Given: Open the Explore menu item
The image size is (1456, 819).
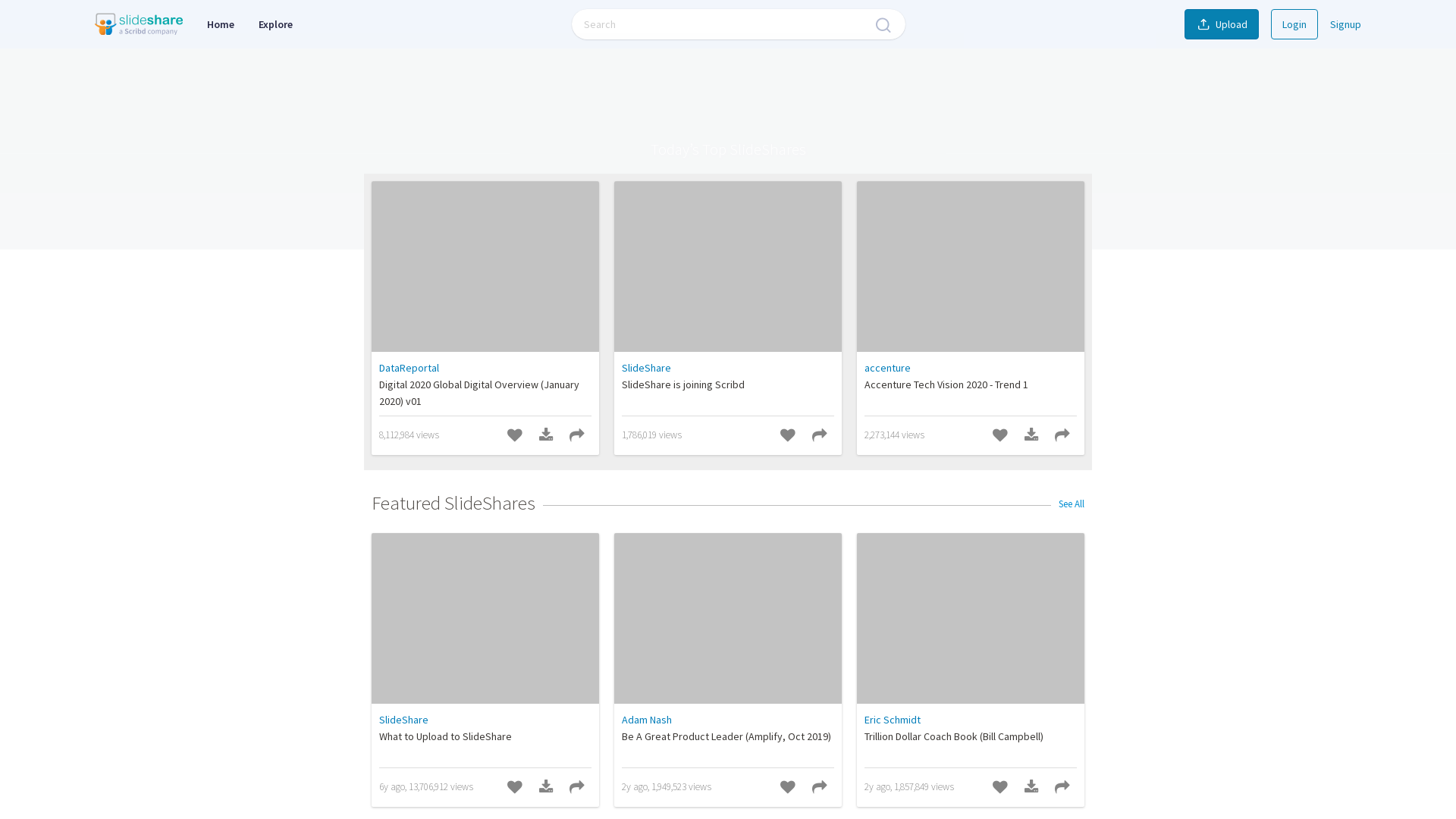Looking at the screenshot, I should pos(275,24).
